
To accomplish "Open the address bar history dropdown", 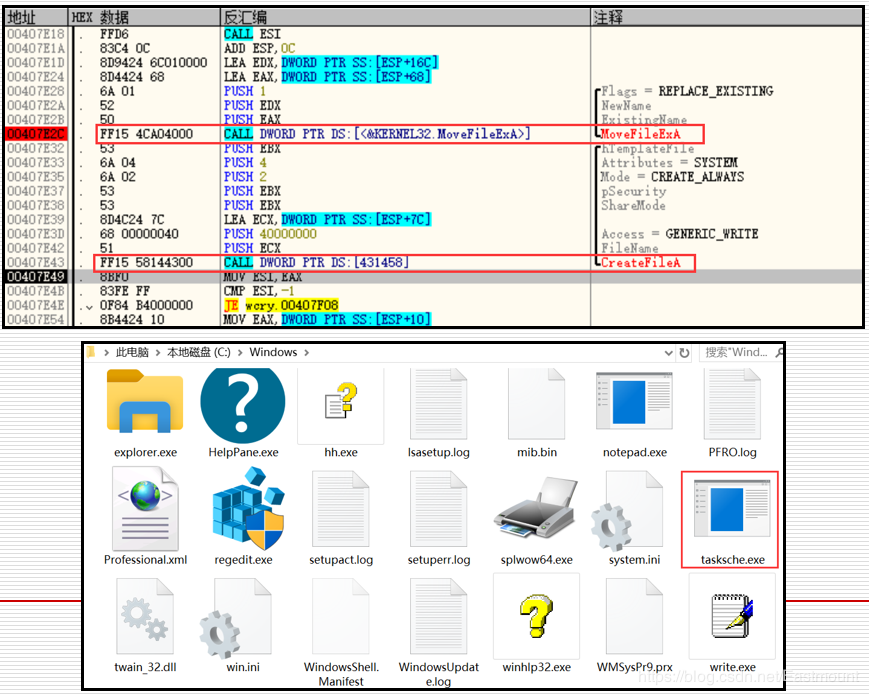I will [x=668, y=352].
